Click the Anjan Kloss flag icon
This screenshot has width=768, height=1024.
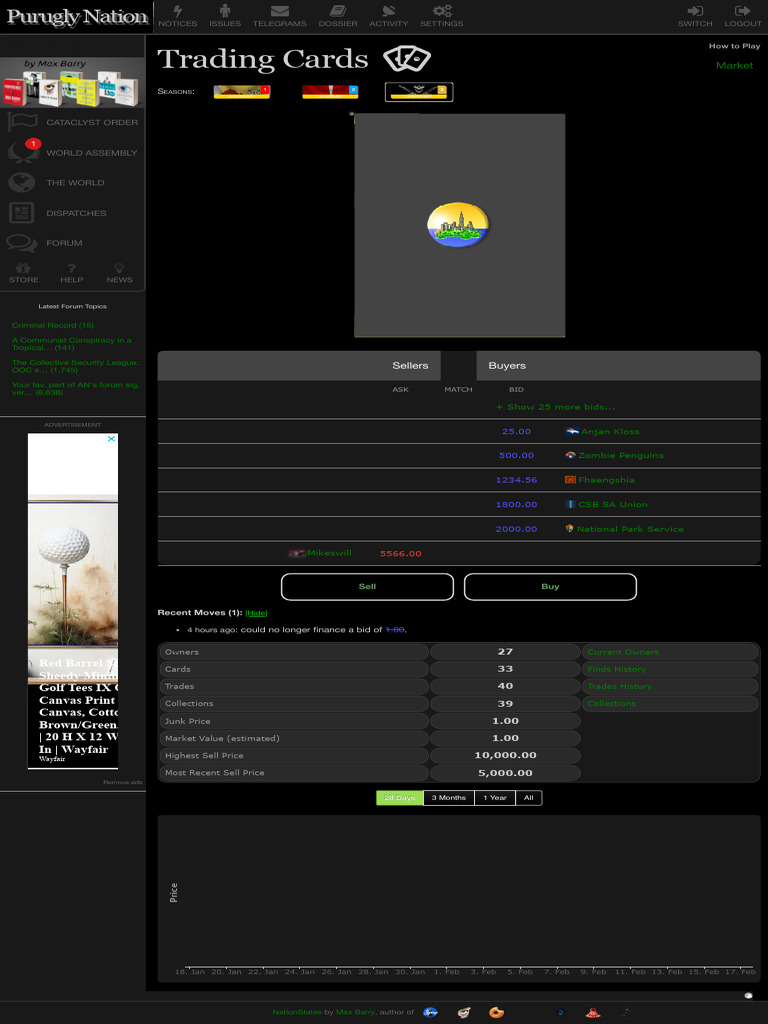(571, 432)
